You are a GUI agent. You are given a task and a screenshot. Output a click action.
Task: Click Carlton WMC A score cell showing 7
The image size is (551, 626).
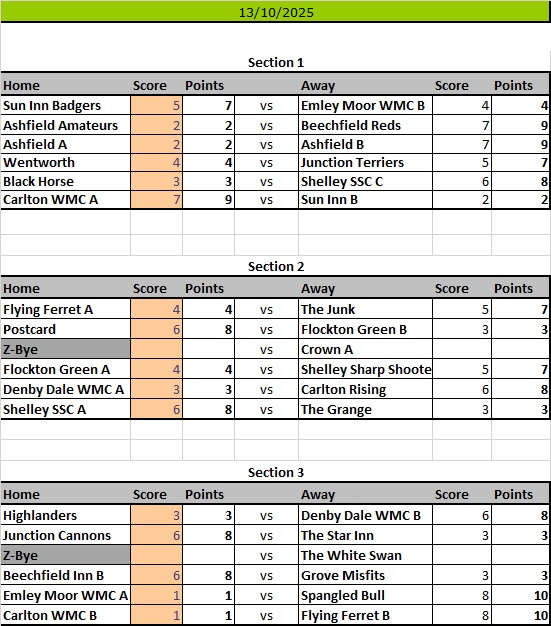(x=157, y=199)
